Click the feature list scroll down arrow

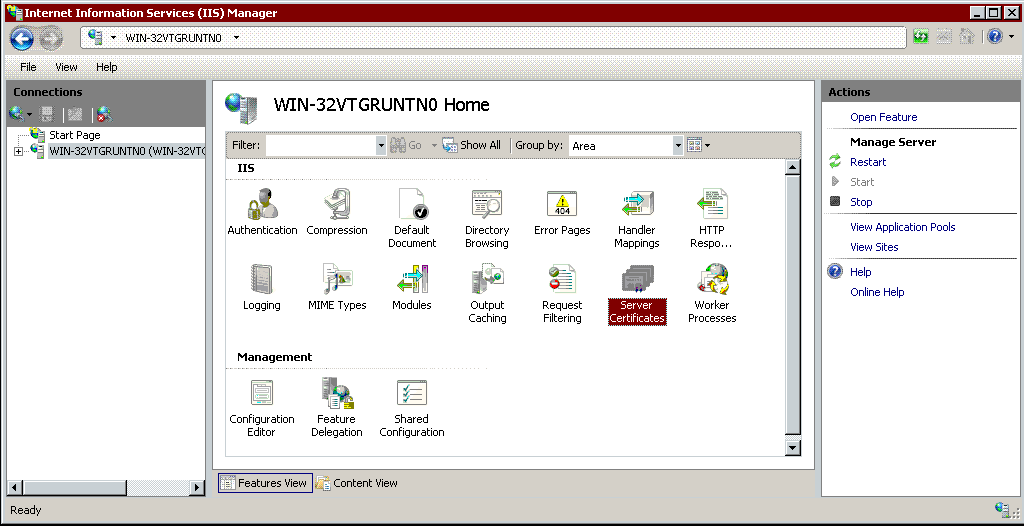793,448
